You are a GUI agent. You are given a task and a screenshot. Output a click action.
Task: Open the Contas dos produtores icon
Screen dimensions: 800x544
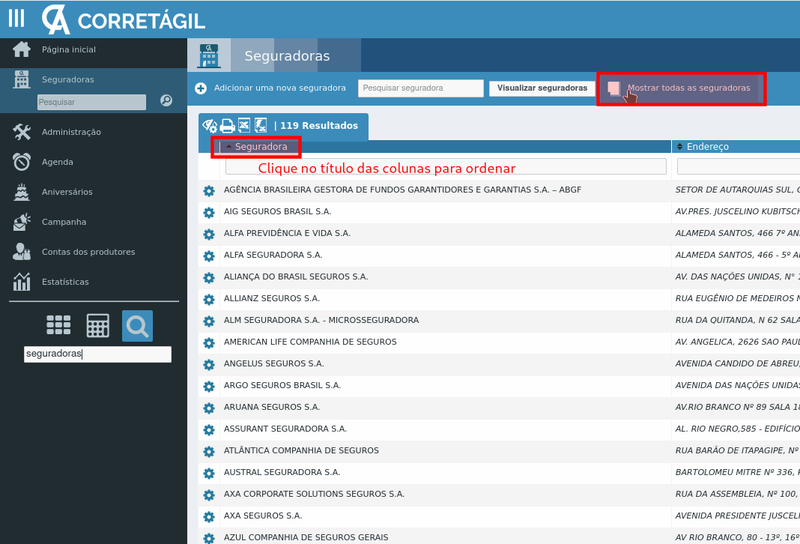pyautogui.click(x=21, y=252)
